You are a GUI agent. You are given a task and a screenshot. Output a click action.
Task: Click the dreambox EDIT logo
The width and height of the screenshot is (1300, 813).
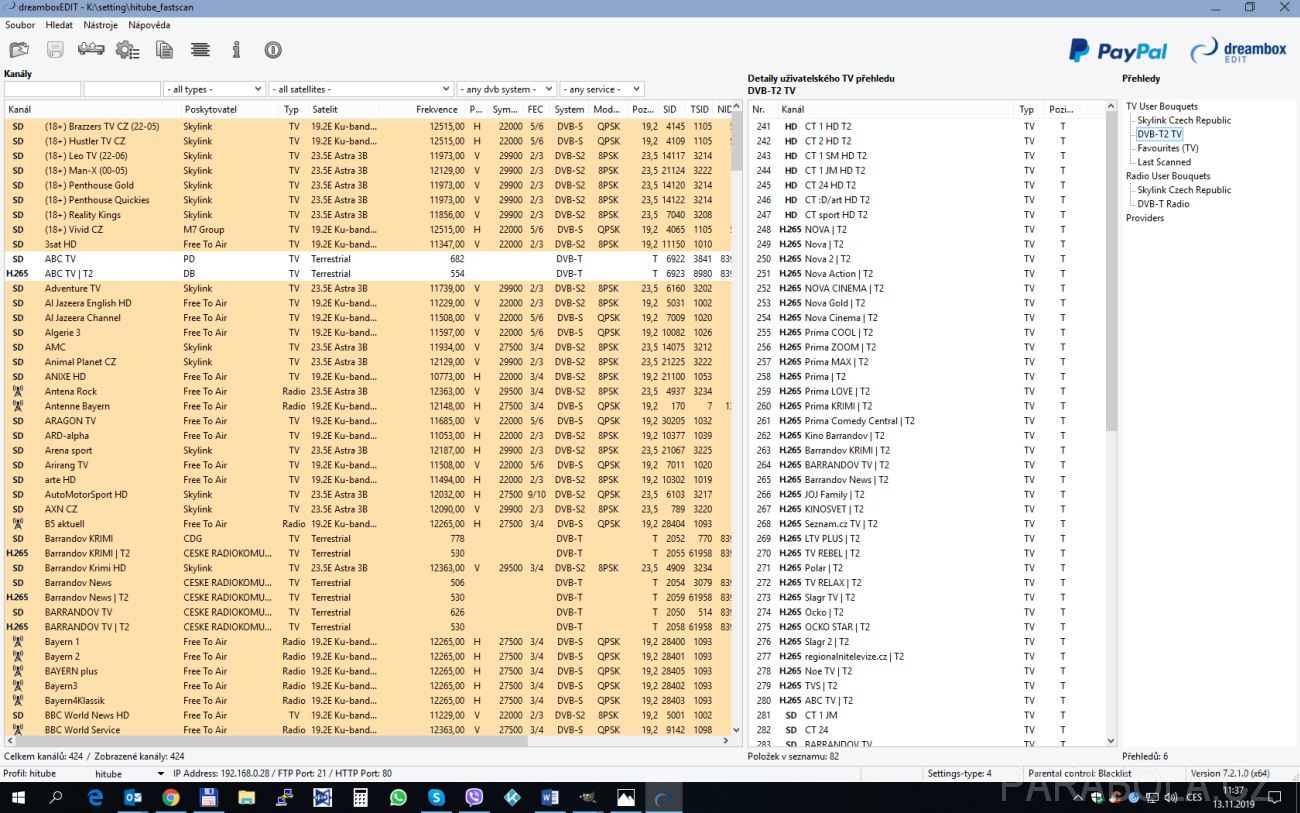click(1238, 50)
